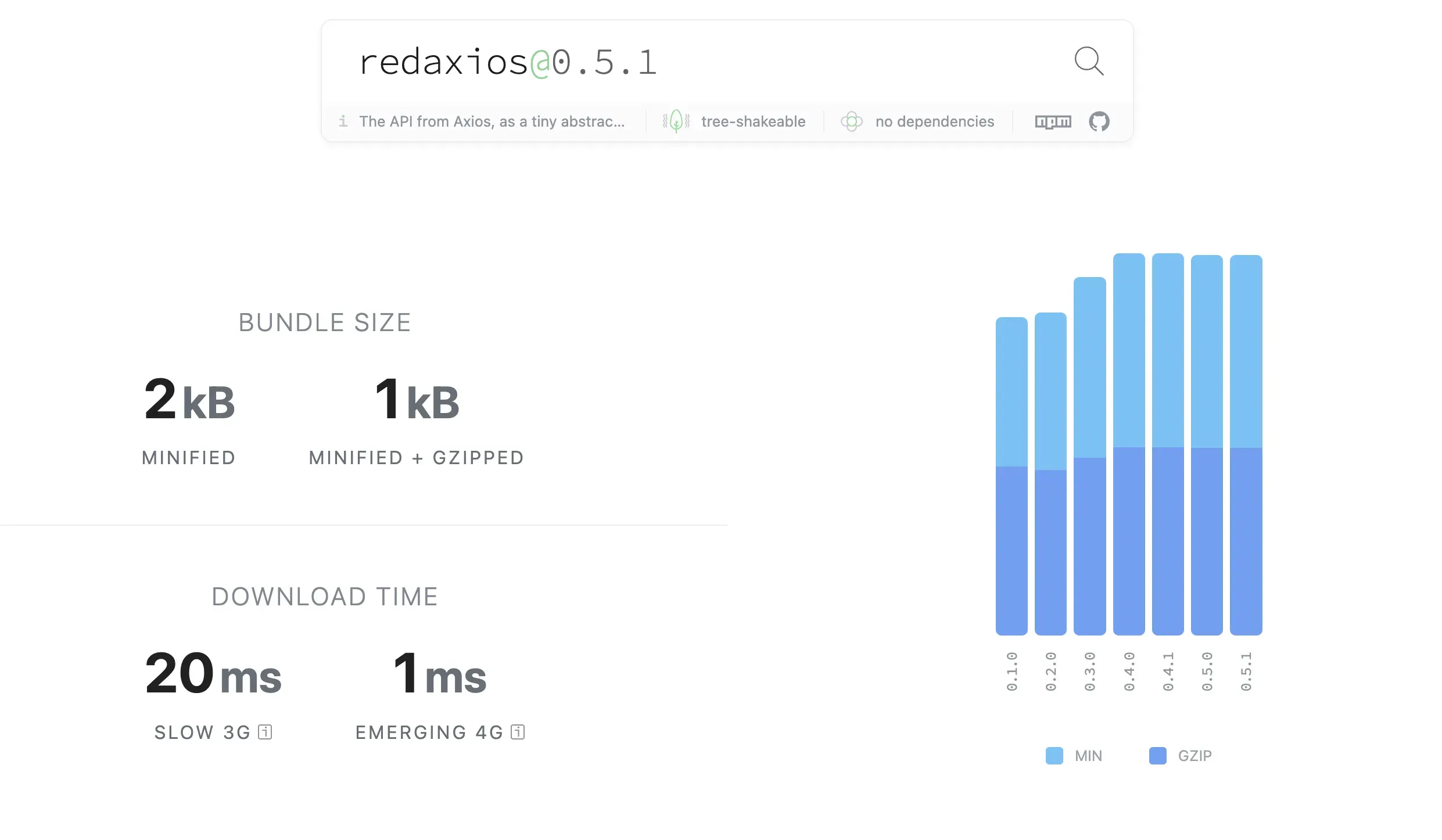The width and height of the screenshot is (1442, 840).
Task: Toggle the MIN legend swatch
Action: pos(1054,755)
